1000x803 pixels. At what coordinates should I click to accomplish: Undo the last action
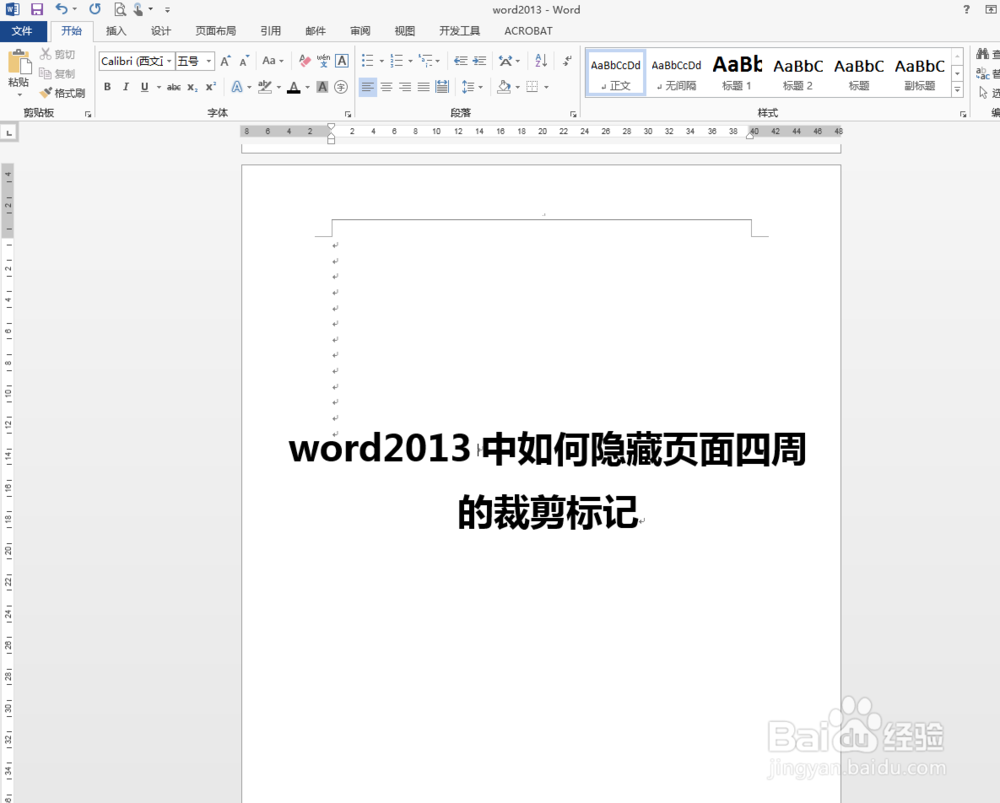pyautogui.click(x=62, y=10)
